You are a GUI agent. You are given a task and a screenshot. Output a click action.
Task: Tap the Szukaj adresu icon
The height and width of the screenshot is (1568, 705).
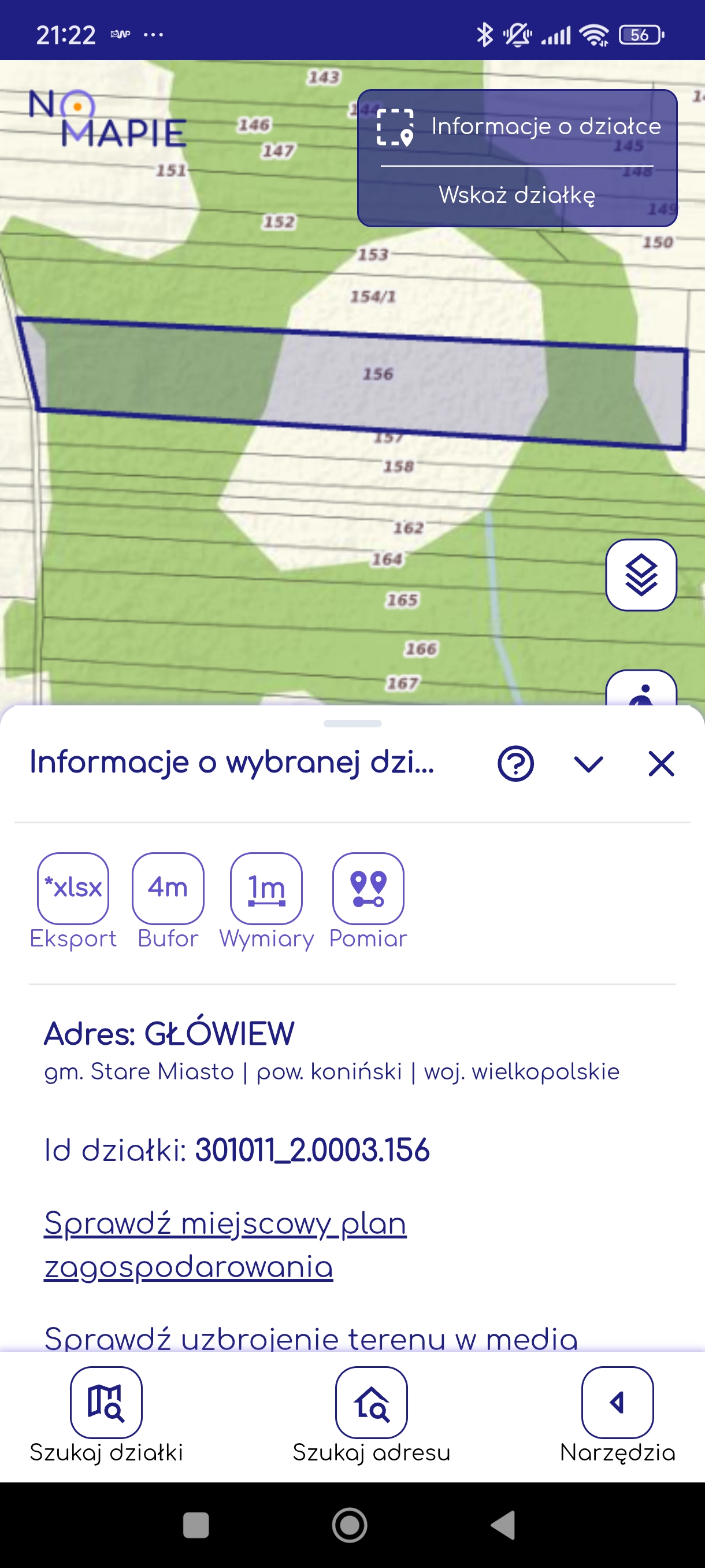point(371,1403)
